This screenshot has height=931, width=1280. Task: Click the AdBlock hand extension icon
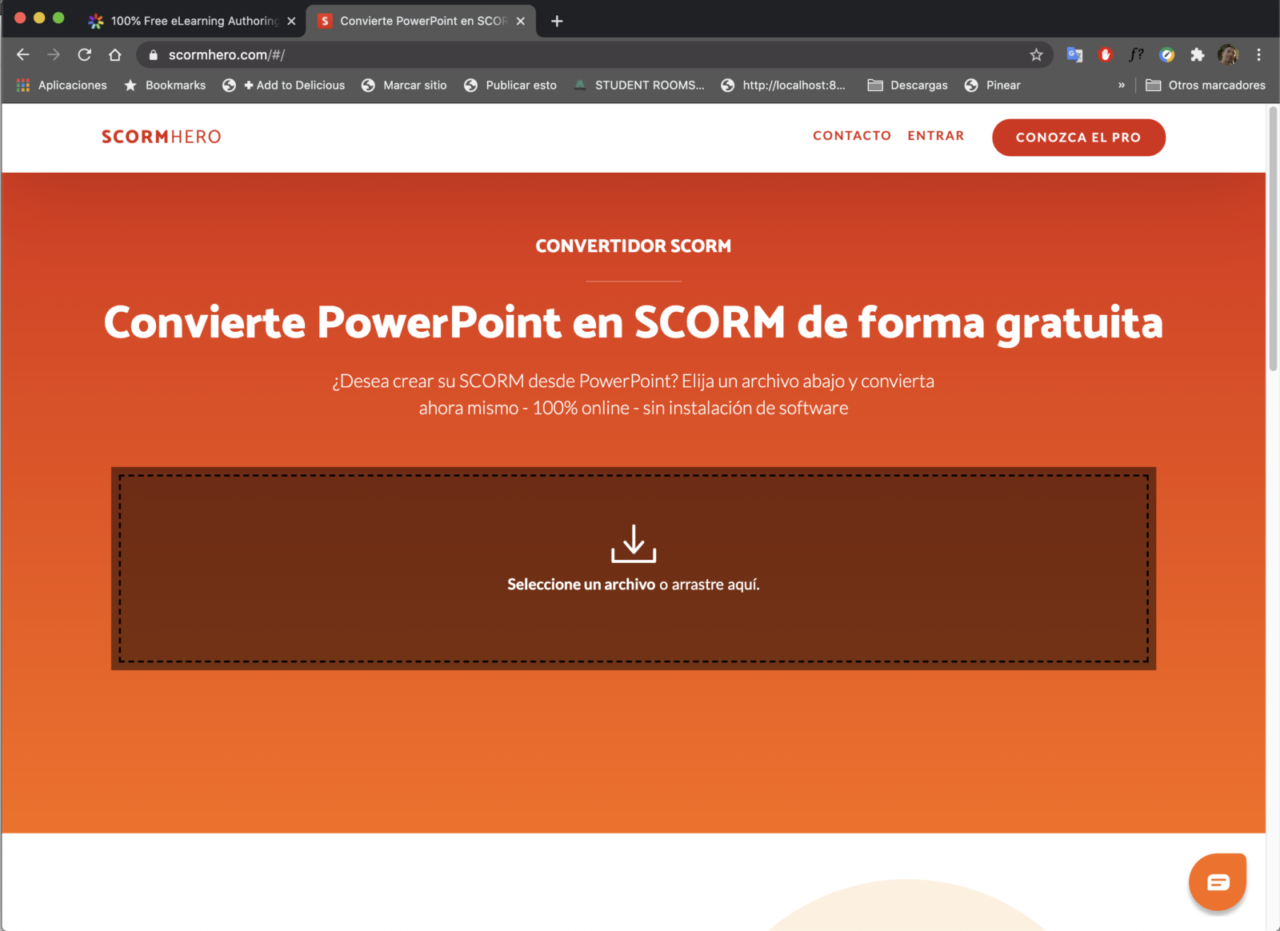[1105, 55]
